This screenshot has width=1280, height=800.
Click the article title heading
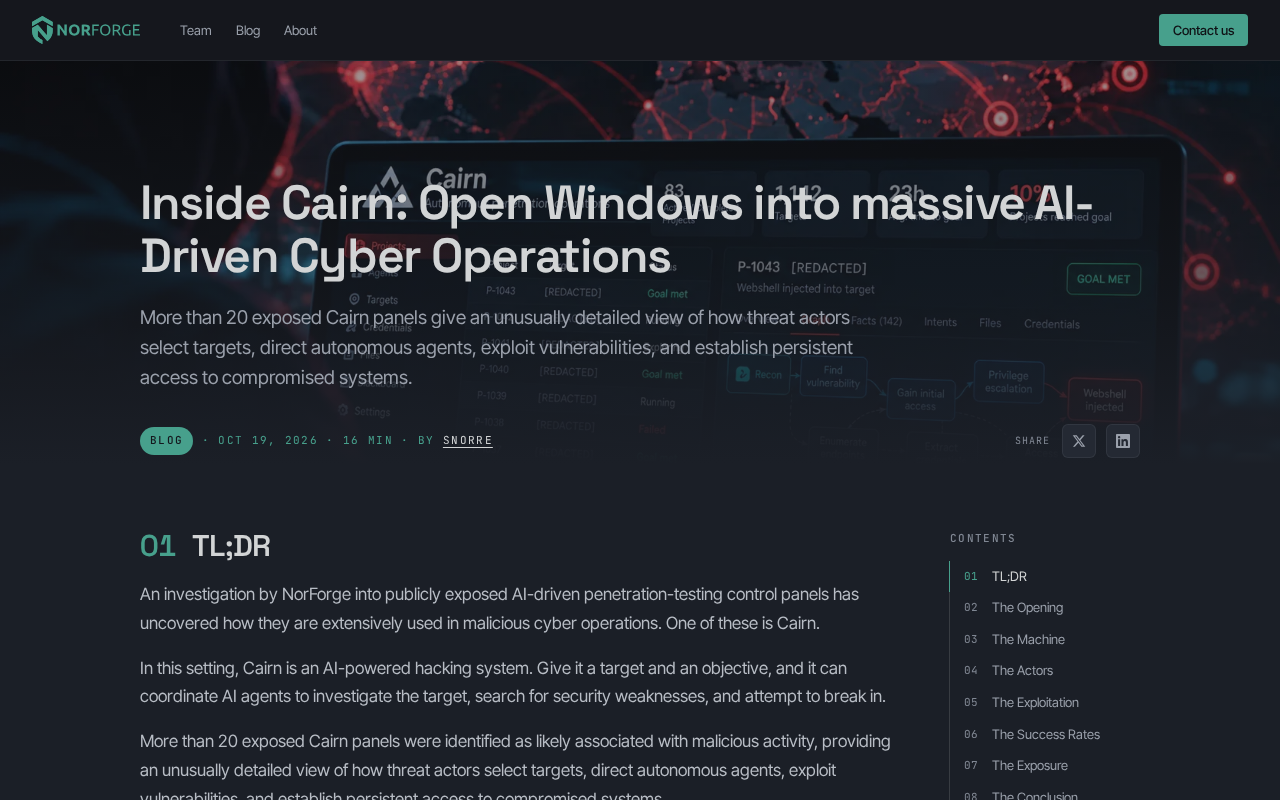coord(617,229)
